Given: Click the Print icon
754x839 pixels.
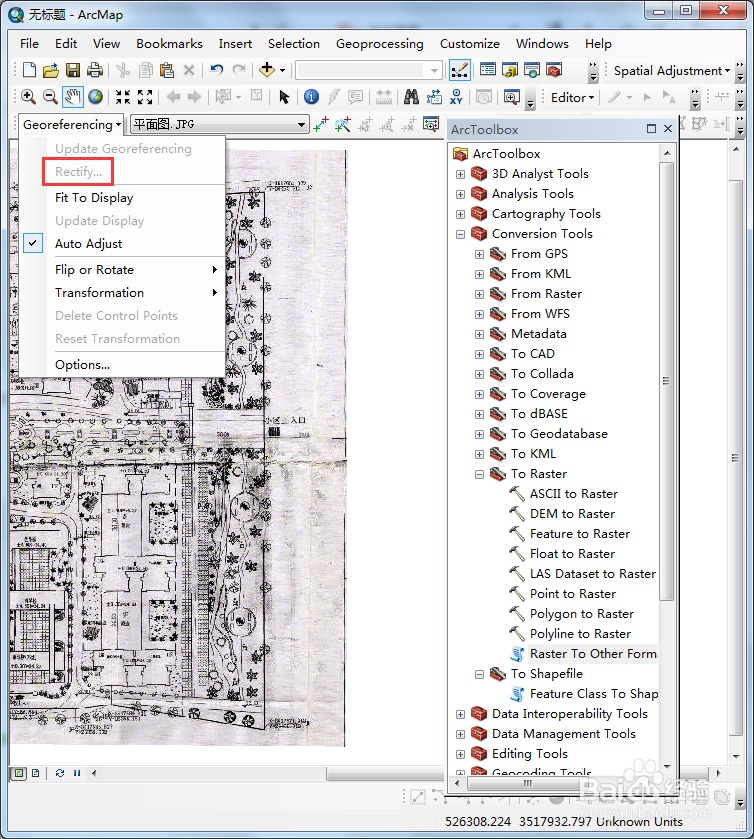Looking at the screenshot, I should 95,70.
